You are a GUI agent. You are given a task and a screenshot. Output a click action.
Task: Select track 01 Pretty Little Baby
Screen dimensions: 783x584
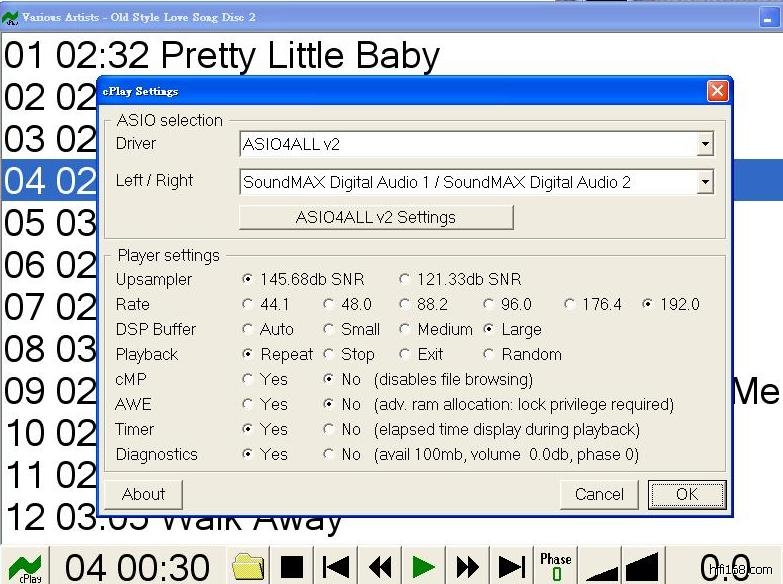[x=222, y=56]
